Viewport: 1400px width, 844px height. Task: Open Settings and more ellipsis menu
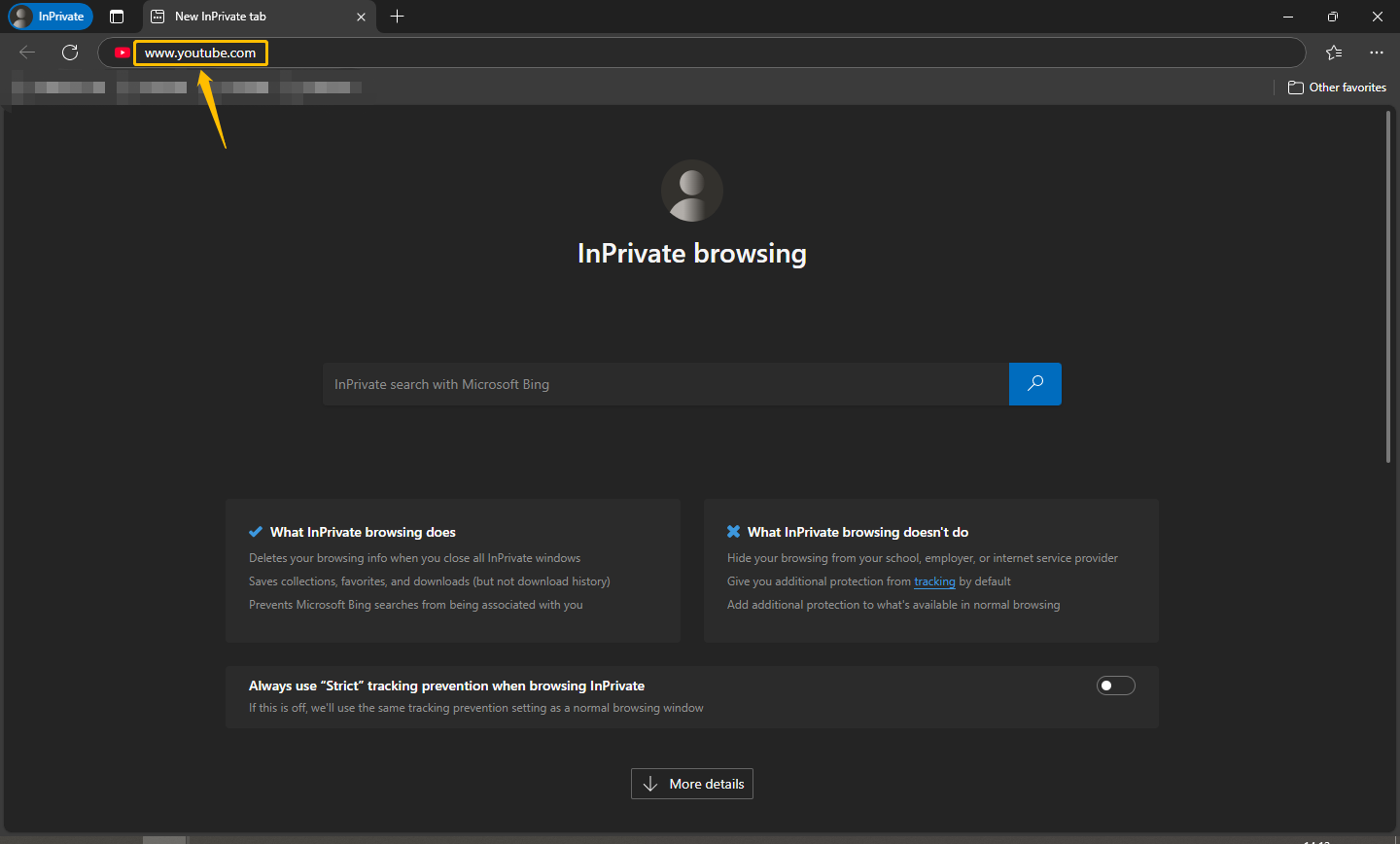(x=1376, y=53)
